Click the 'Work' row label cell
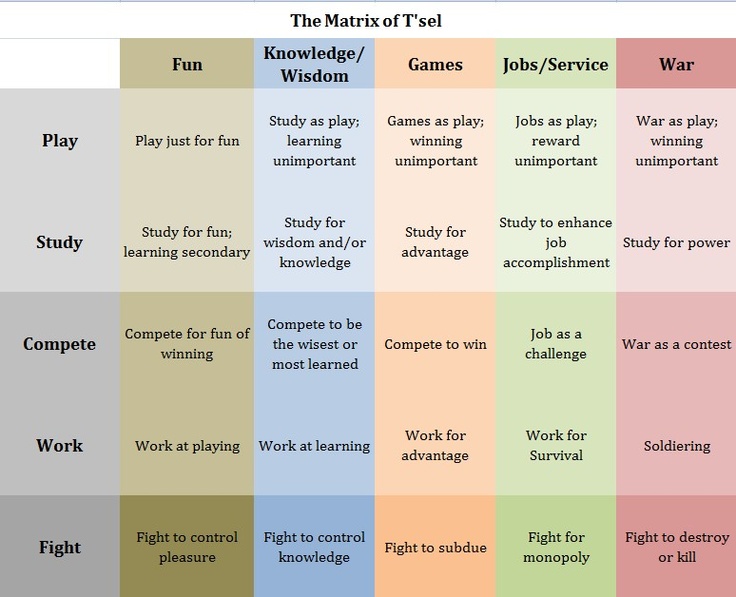736x597 pixels. tap(60, 445)
